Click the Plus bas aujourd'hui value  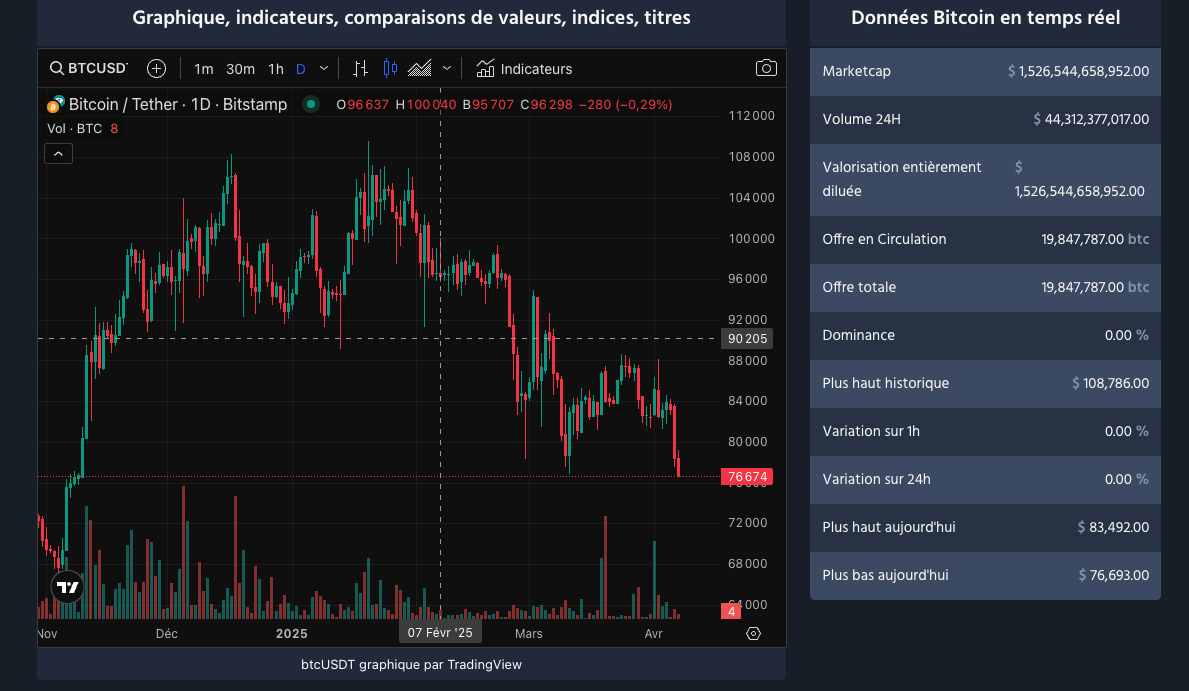(1113, 575)
